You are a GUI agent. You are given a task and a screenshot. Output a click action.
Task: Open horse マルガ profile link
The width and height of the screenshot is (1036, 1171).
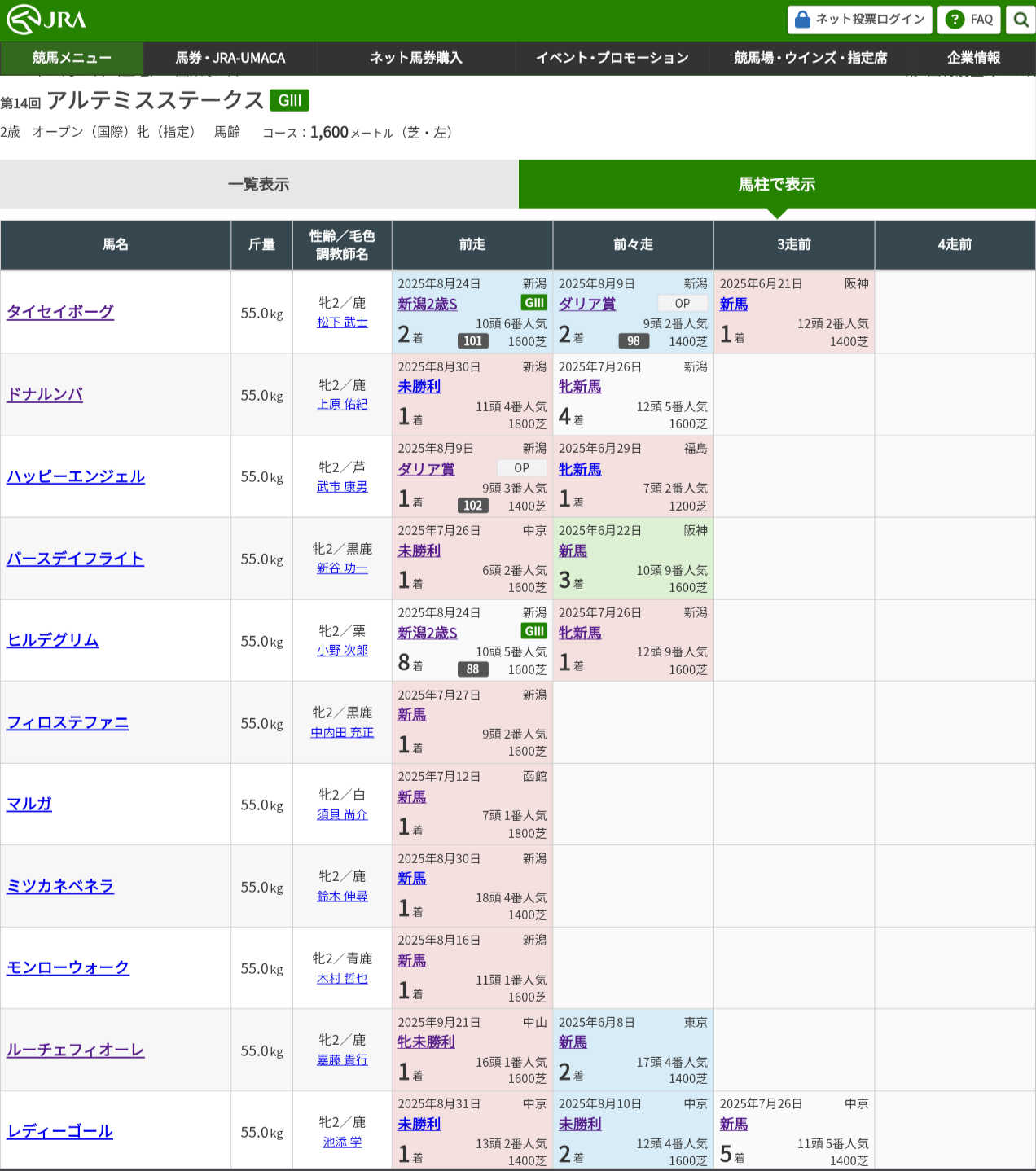(x=29, y=805)
